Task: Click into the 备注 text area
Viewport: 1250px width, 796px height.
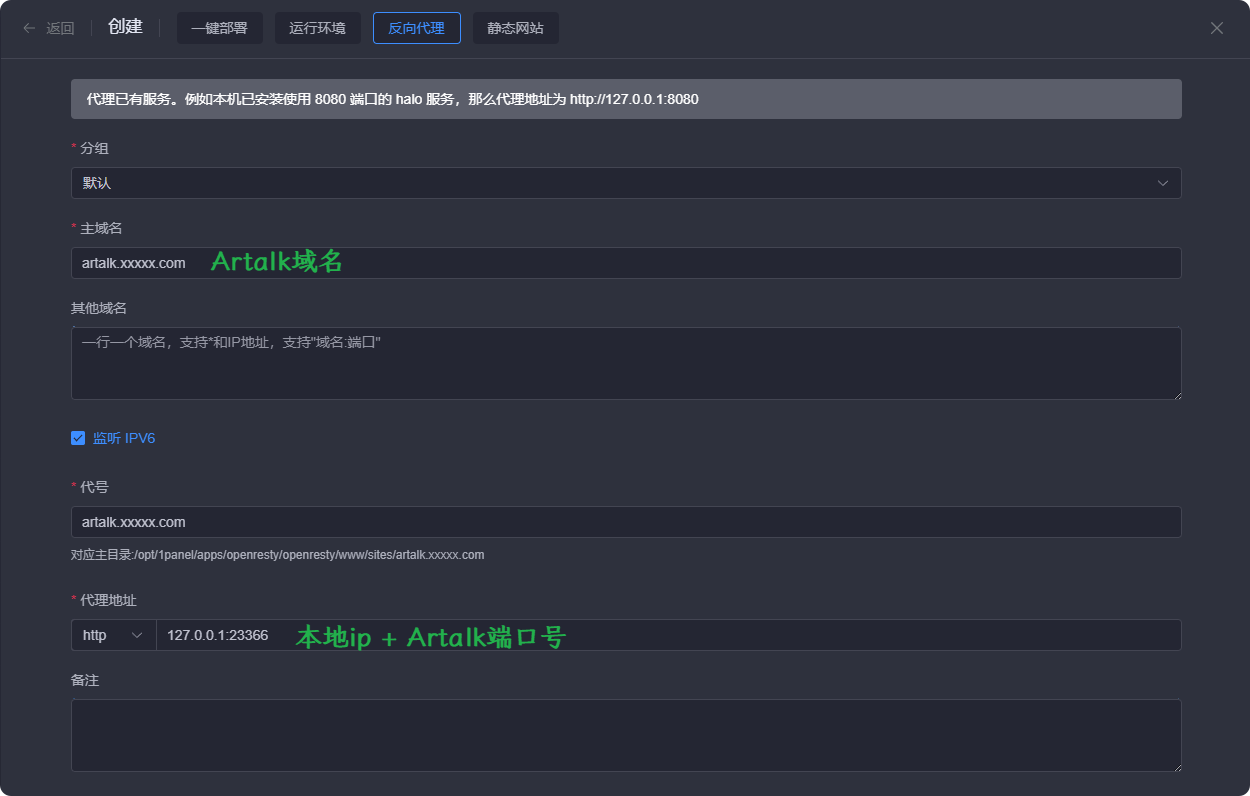Action: [625, 735]
